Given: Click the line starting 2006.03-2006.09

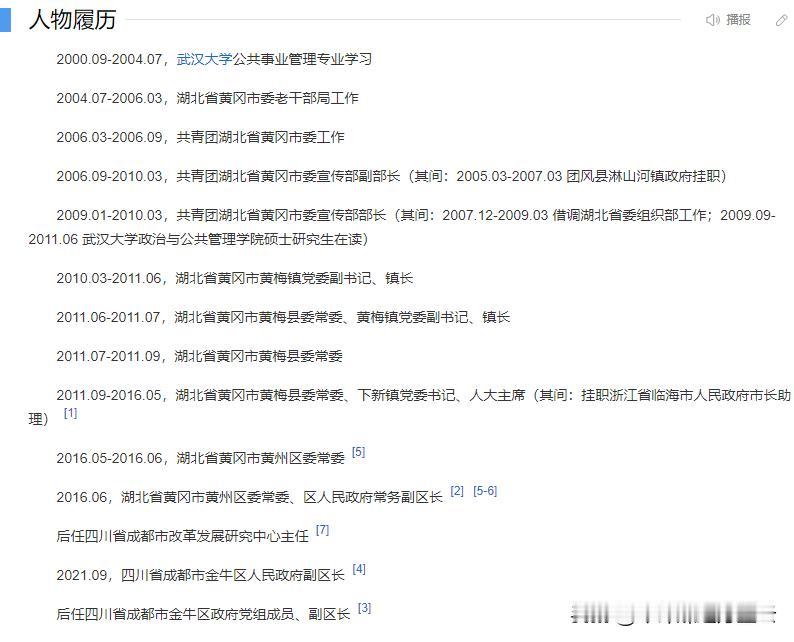Looking at the screenshot, I should 201,137.
